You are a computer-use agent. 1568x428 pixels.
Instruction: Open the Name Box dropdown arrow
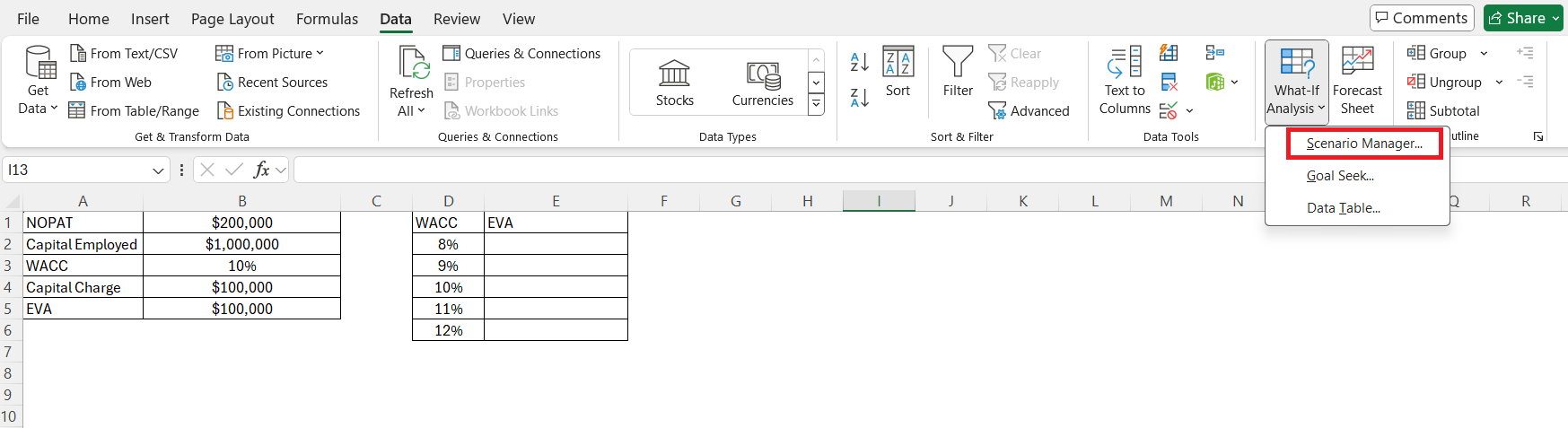[x=159, y=170]
